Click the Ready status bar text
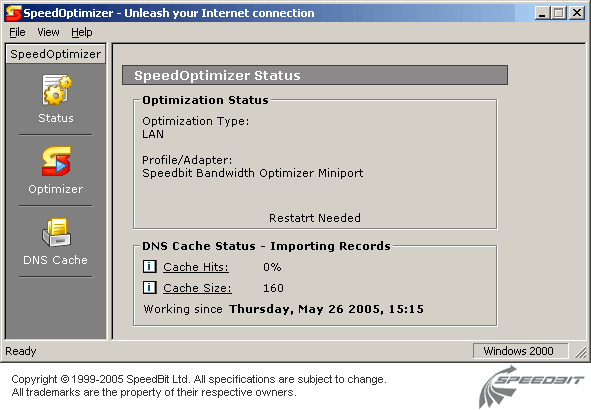This screenshot has height=410, width=591. pos(21,351)
